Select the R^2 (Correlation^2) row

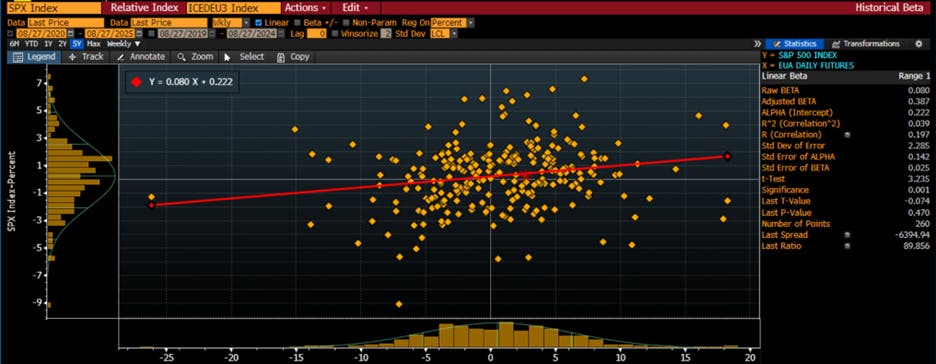845,124
